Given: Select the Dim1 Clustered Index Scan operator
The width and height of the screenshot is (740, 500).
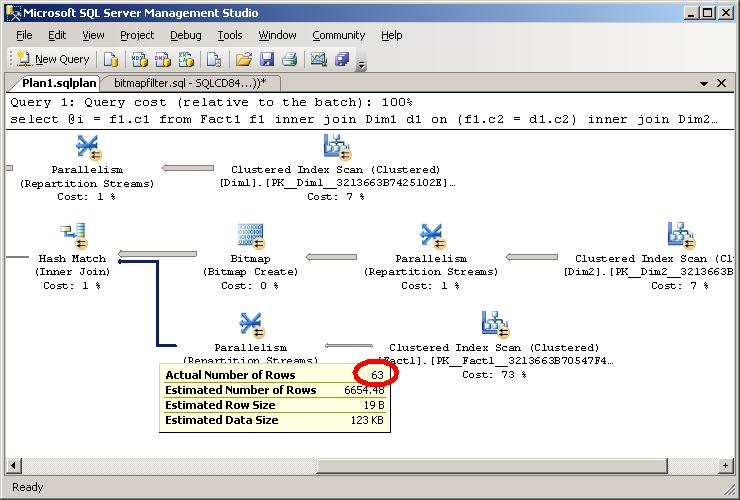Looking at the screenshot, I should (x=337, y=168).
